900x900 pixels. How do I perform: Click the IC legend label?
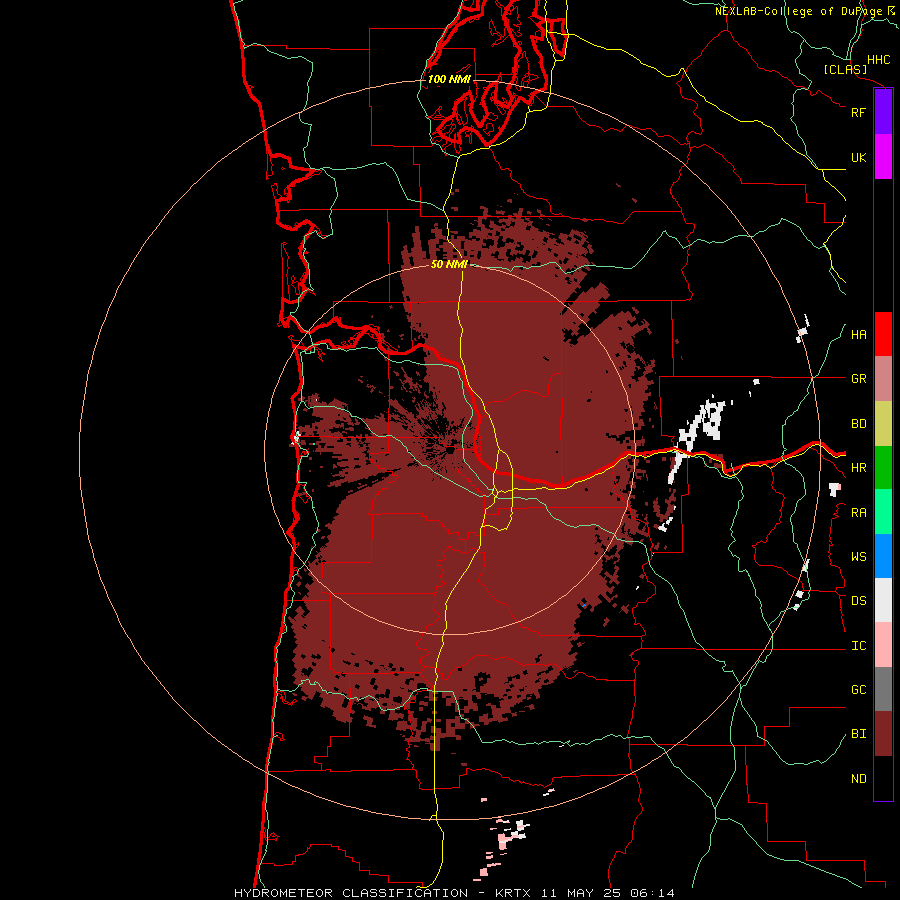[x=858, y=645]
